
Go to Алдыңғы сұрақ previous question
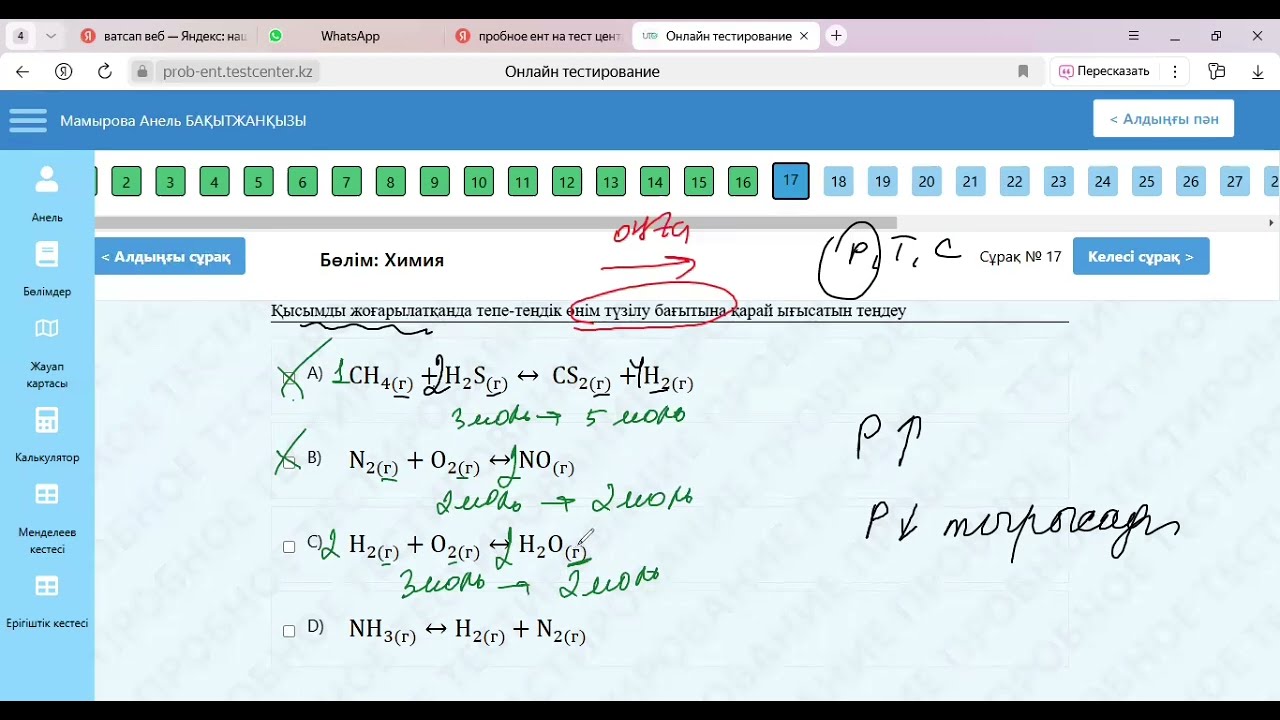170,256
